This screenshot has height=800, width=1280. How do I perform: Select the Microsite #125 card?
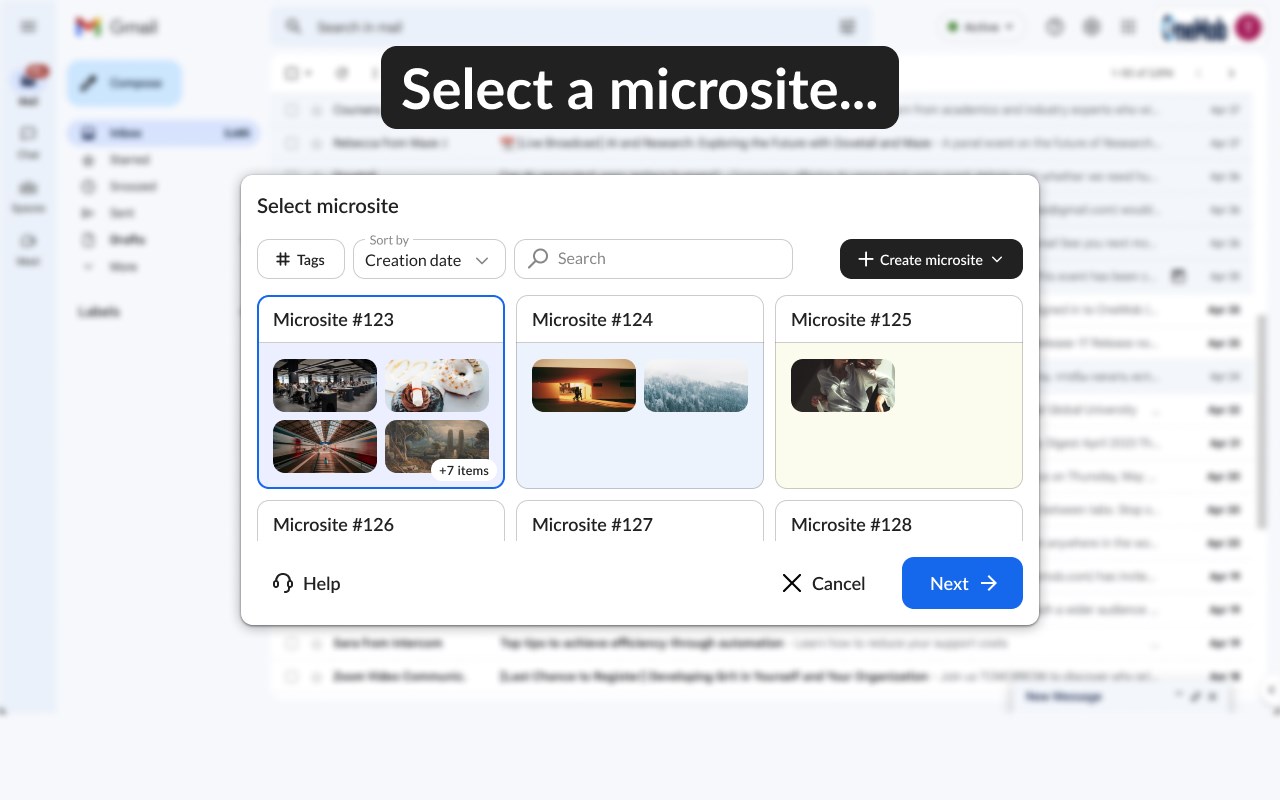[898, 392]
